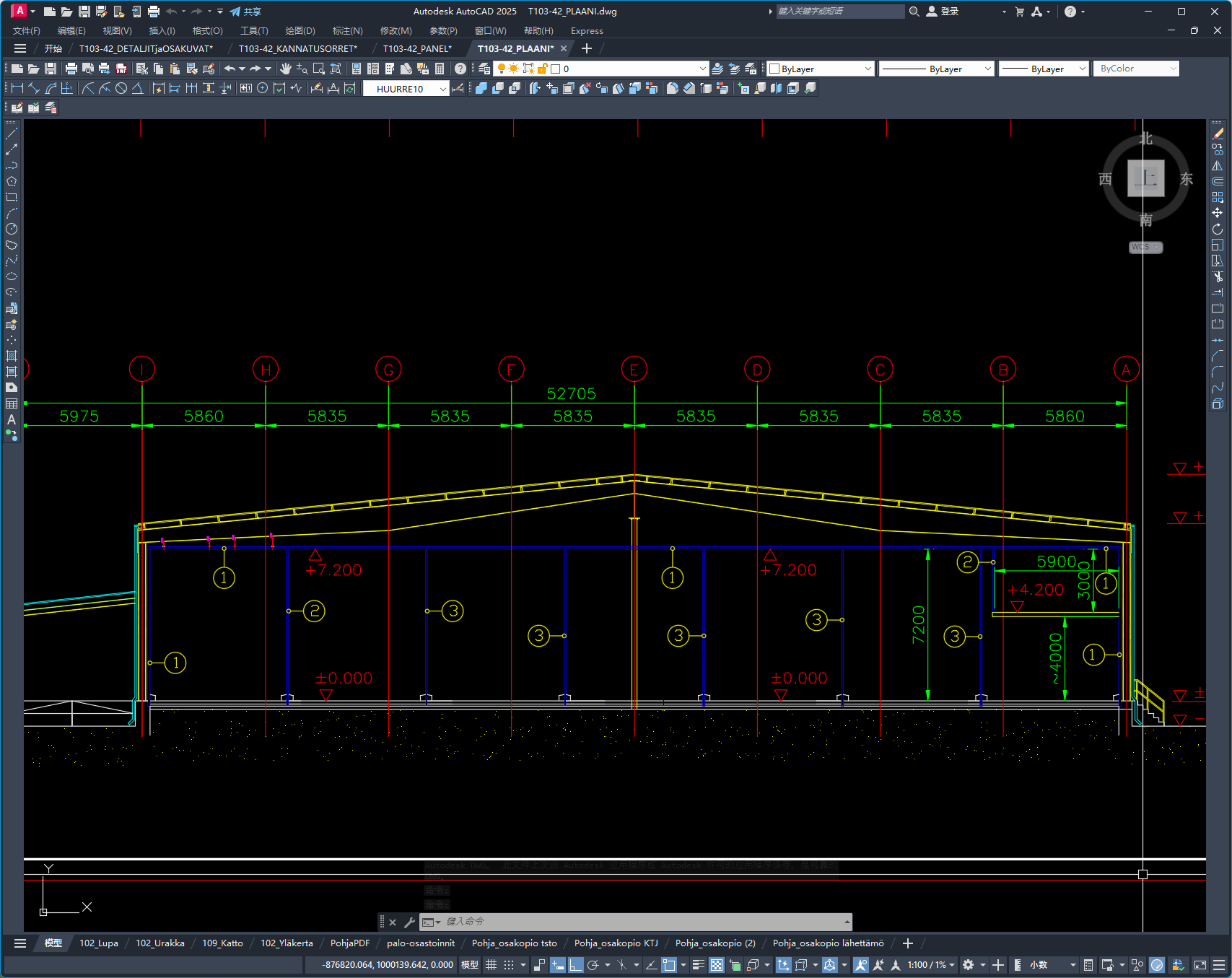
Task: Open the Zoom Window icon
Action: (319, 69)
